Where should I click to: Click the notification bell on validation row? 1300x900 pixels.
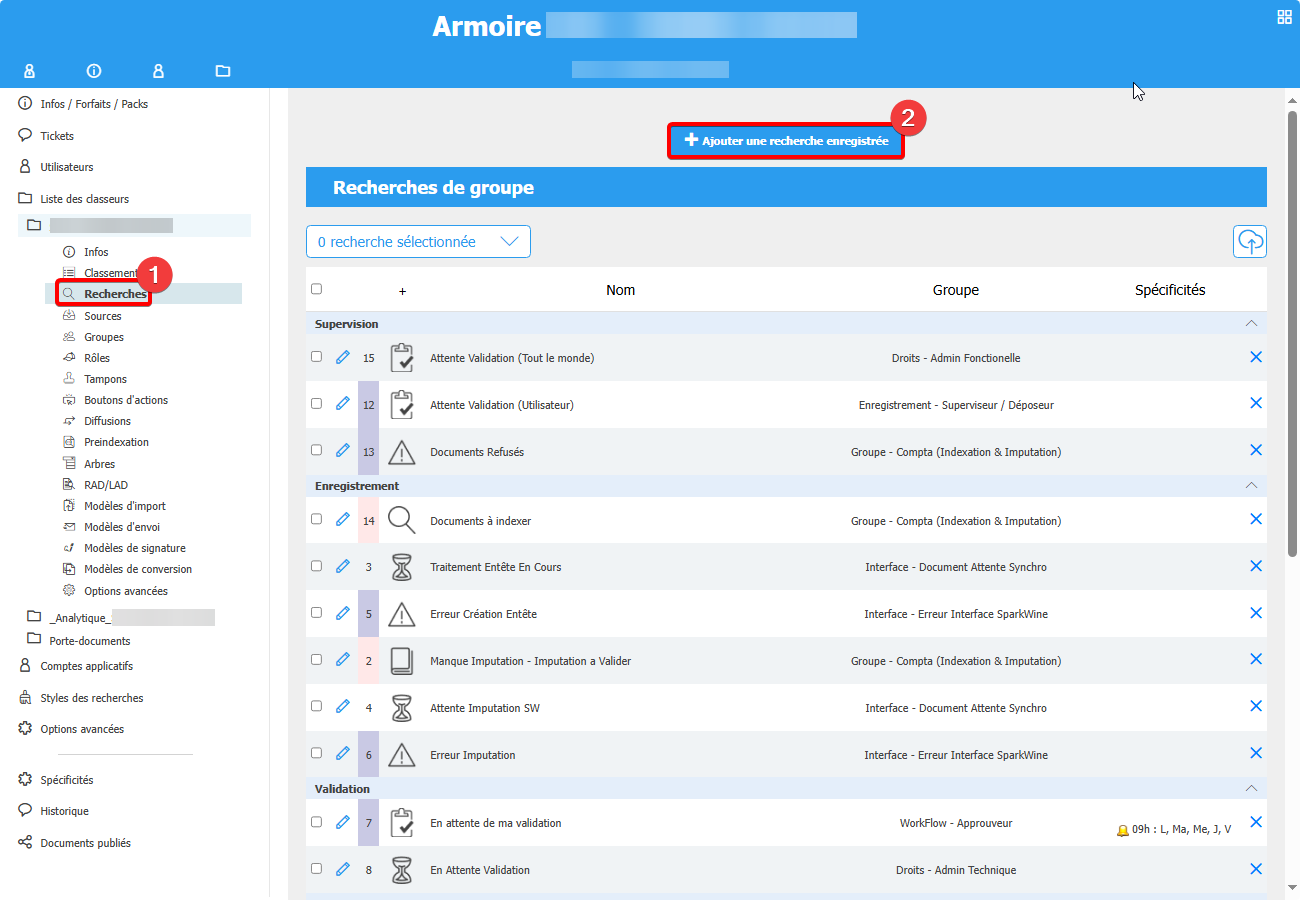point(1122,830)
